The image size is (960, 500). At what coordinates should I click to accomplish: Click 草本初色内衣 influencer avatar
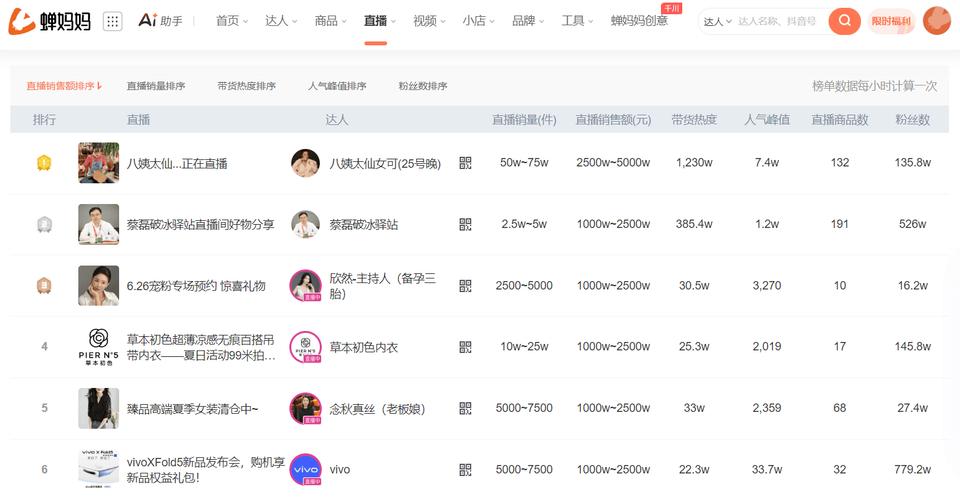coord(305,347)
